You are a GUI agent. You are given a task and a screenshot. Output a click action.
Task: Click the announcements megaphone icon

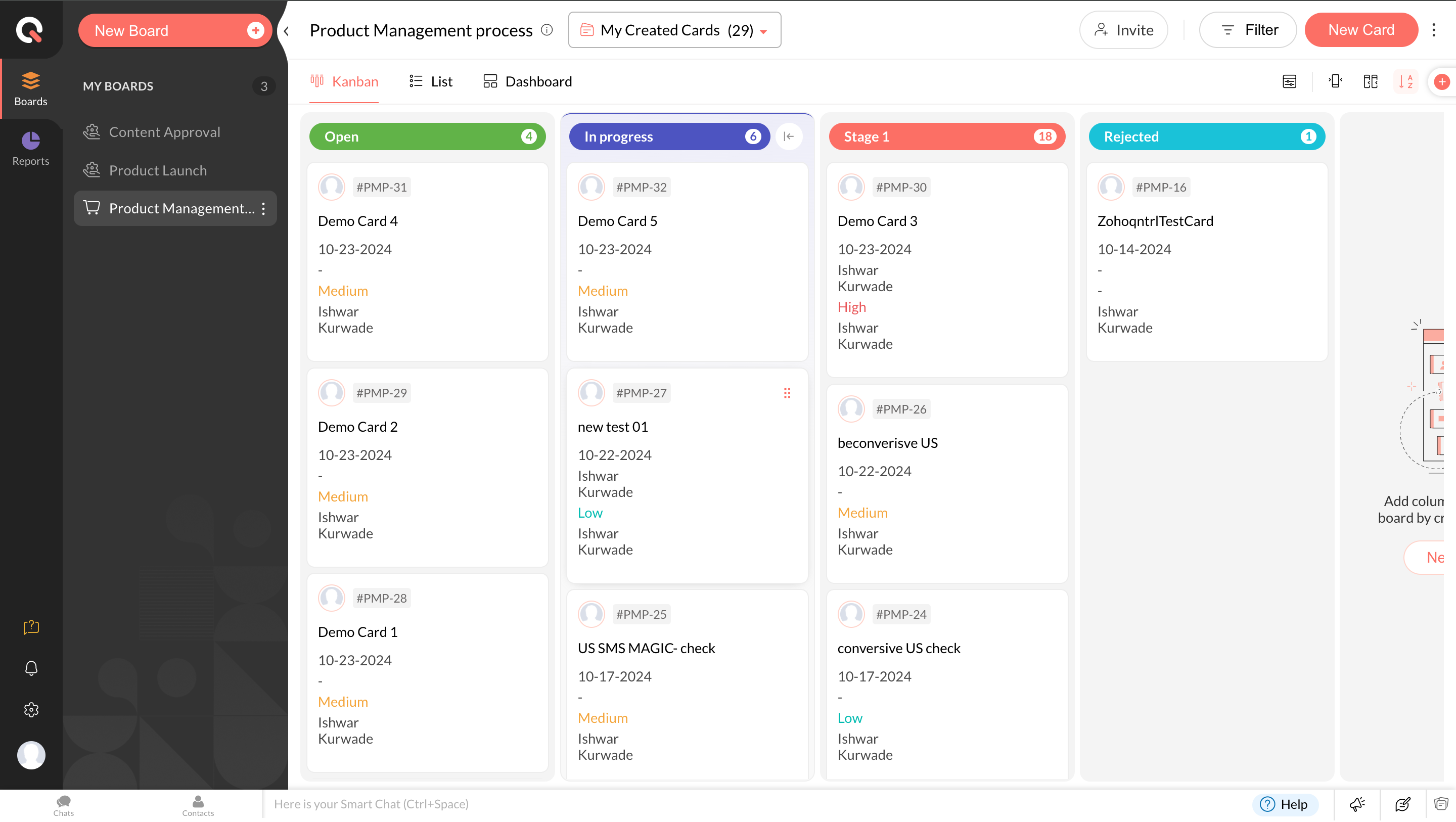click(x=1357, y=804)
